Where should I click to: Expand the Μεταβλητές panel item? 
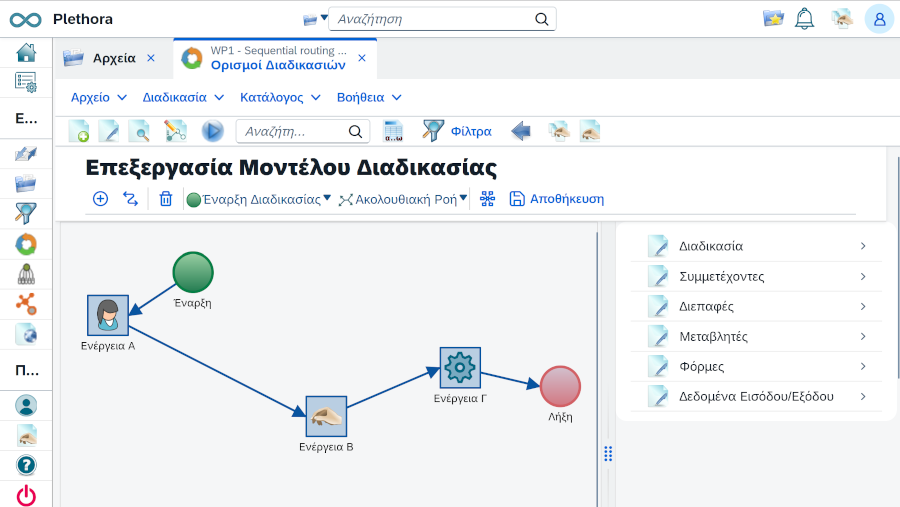click(756, 336)
